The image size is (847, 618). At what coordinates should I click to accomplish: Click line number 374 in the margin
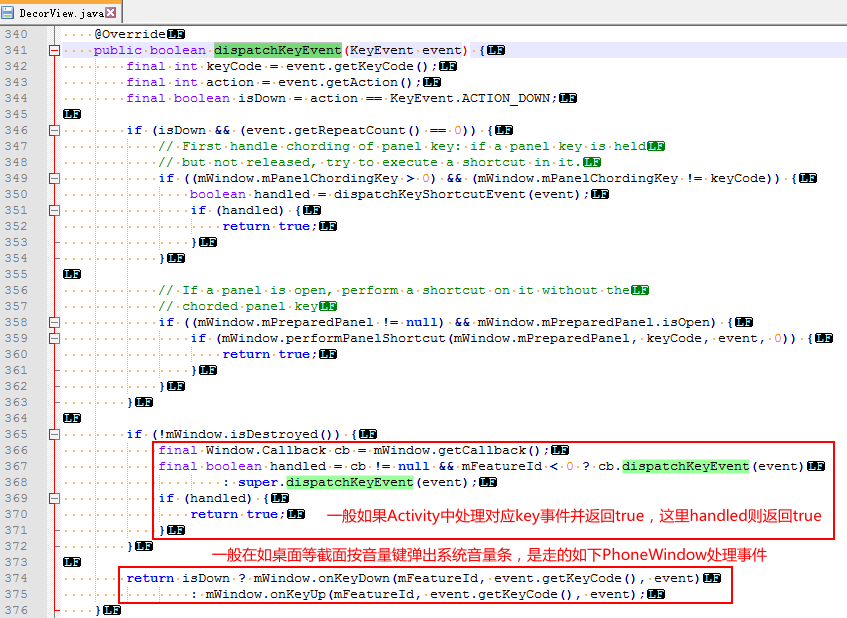point(16,578)
